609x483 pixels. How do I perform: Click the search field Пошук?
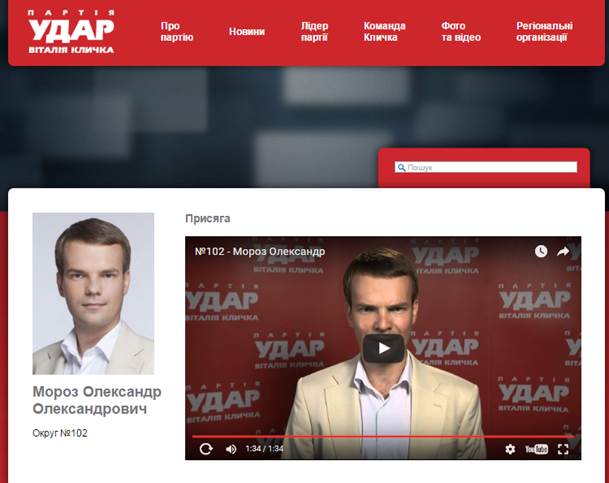[486, 167]
